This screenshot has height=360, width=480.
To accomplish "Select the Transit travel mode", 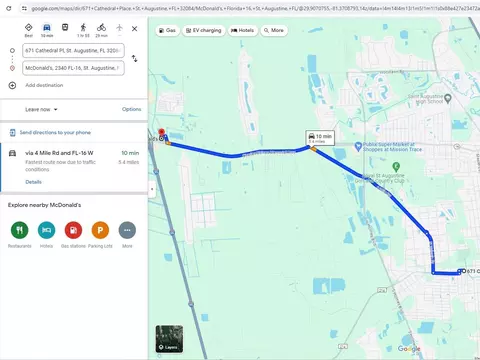I will [65, 28].
